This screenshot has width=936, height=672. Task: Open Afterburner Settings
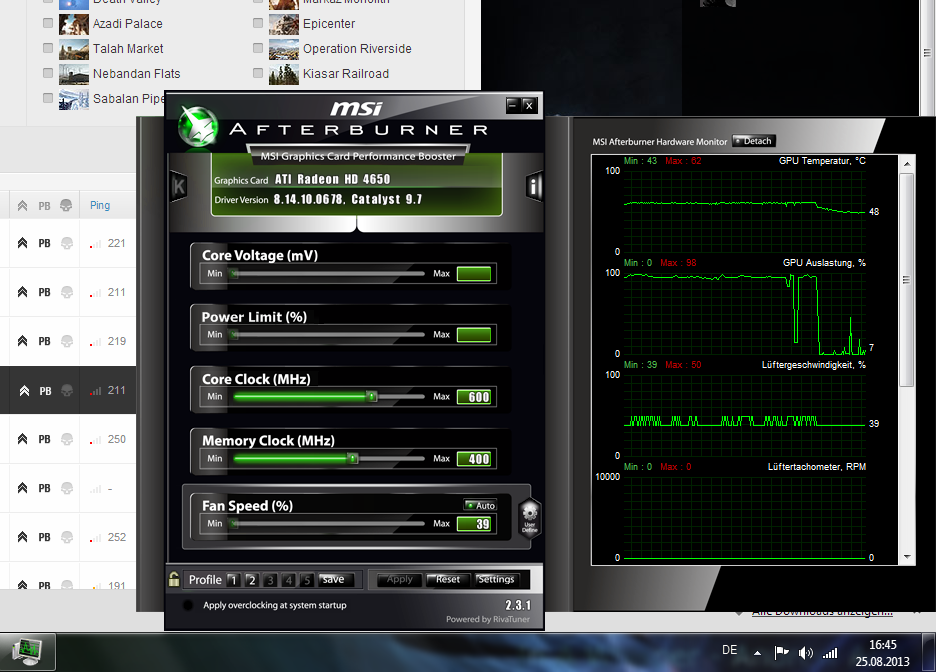click(x=497, y=579)
